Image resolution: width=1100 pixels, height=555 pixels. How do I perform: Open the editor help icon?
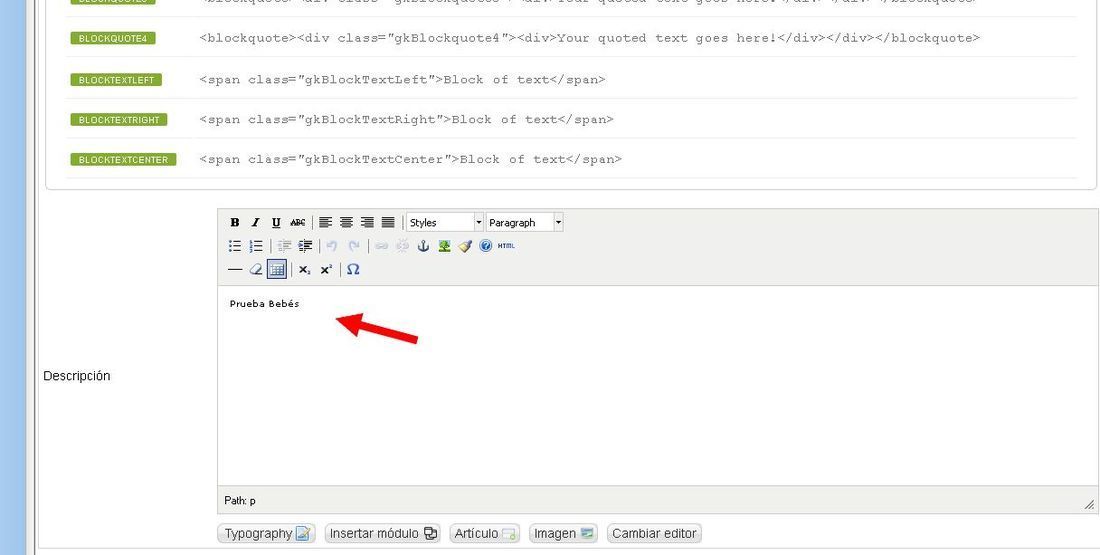(x=485, y=246)
